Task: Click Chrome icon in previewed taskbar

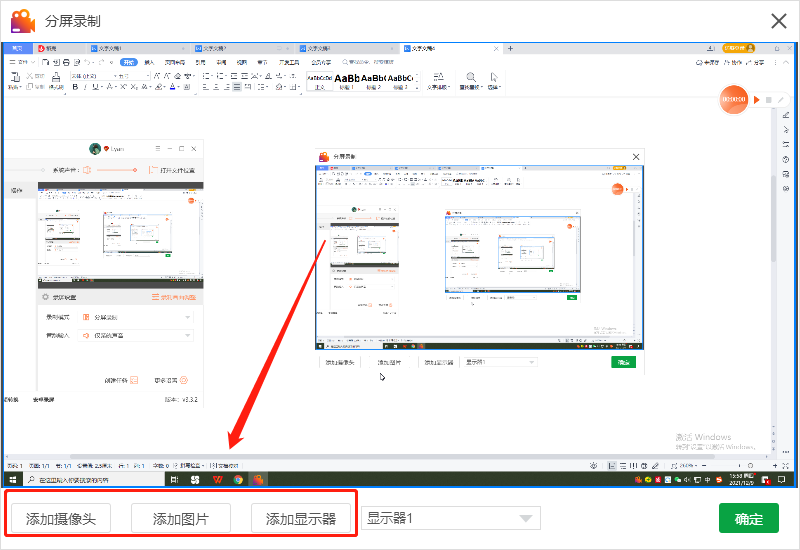Action: (x=238, y=480)
